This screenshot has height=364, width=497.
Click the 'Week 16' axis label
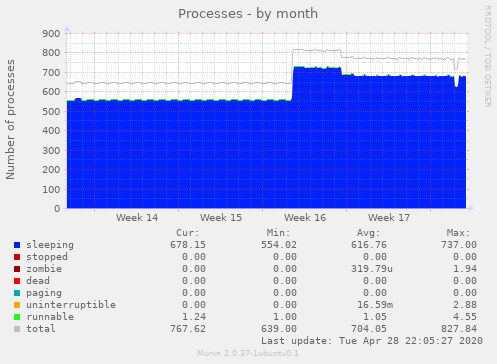(305, 218)
